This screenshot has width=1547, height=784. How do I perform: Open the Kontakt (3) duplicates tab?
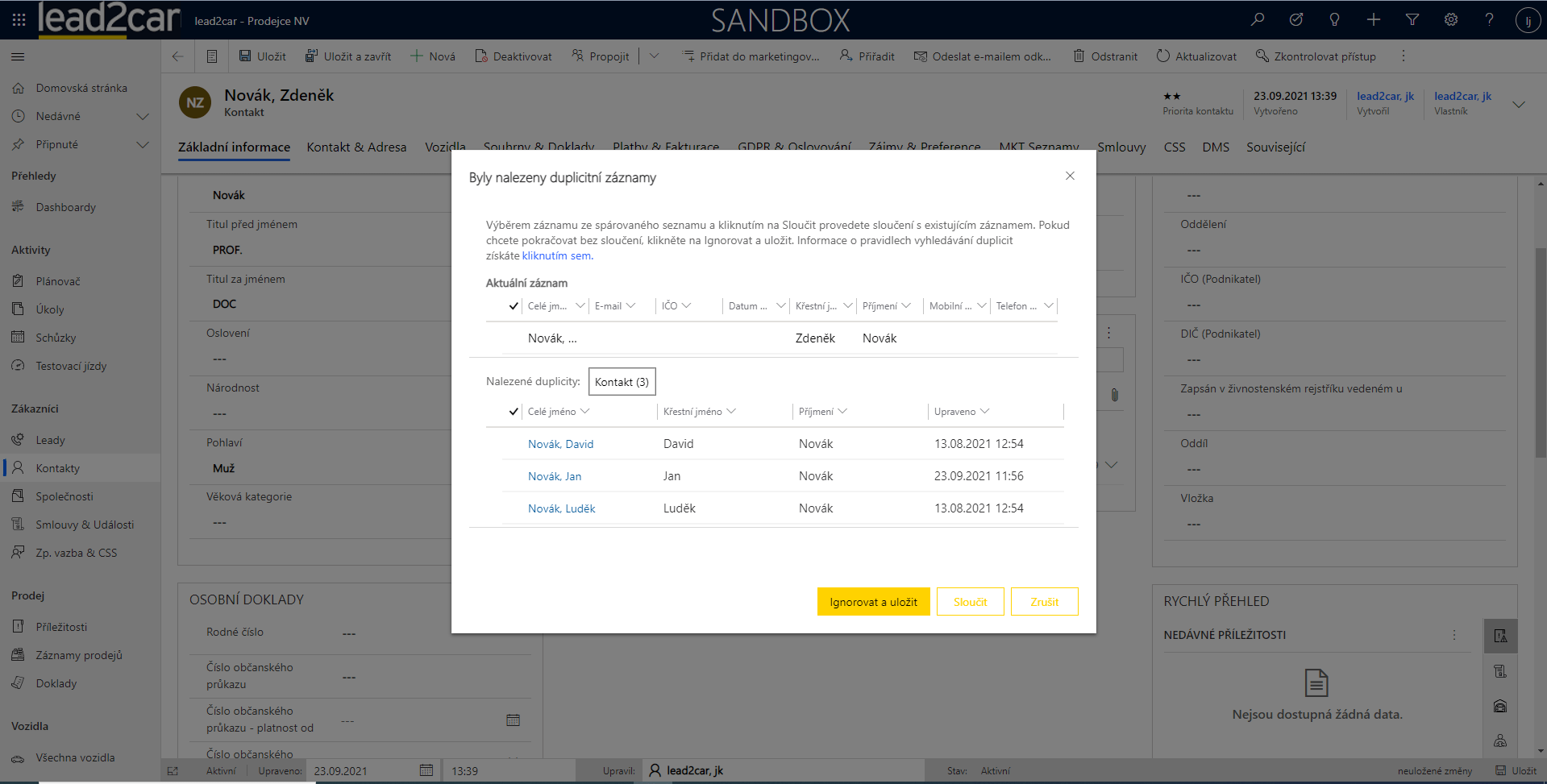pyautogui.click(x=622, y=382)
